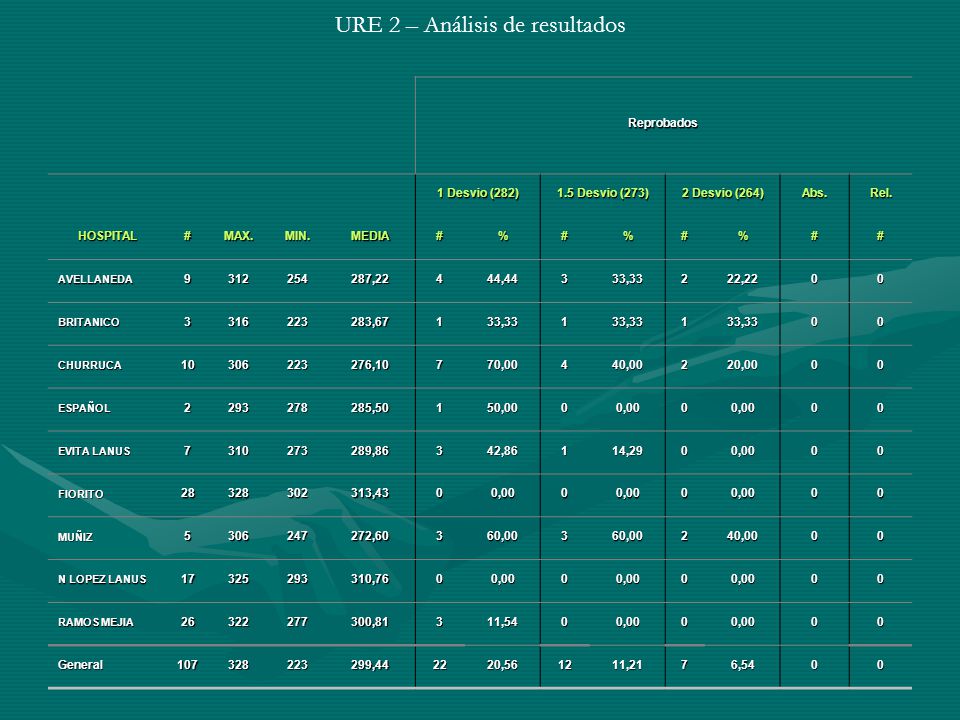Select the Reprobados header
The image size is (960, 720).
[662, 123]
